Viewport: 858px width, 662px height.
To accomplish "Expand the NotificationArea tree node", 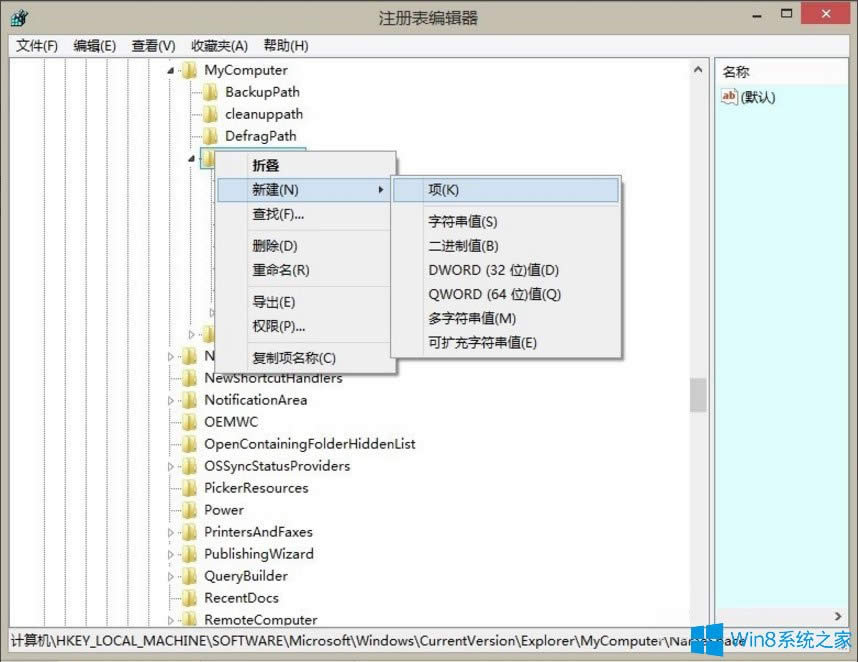I will click(170, 400).
